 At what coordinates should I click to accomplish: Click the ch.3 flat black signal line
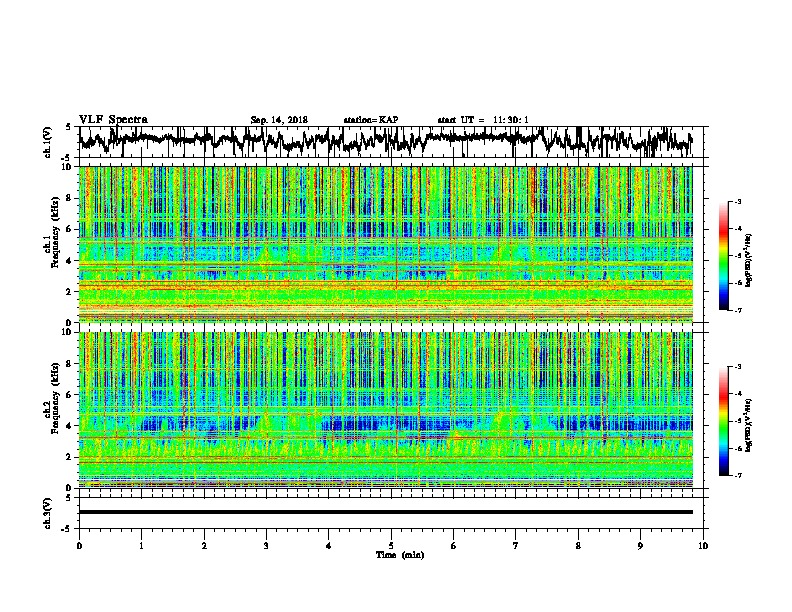click(386, 512)
